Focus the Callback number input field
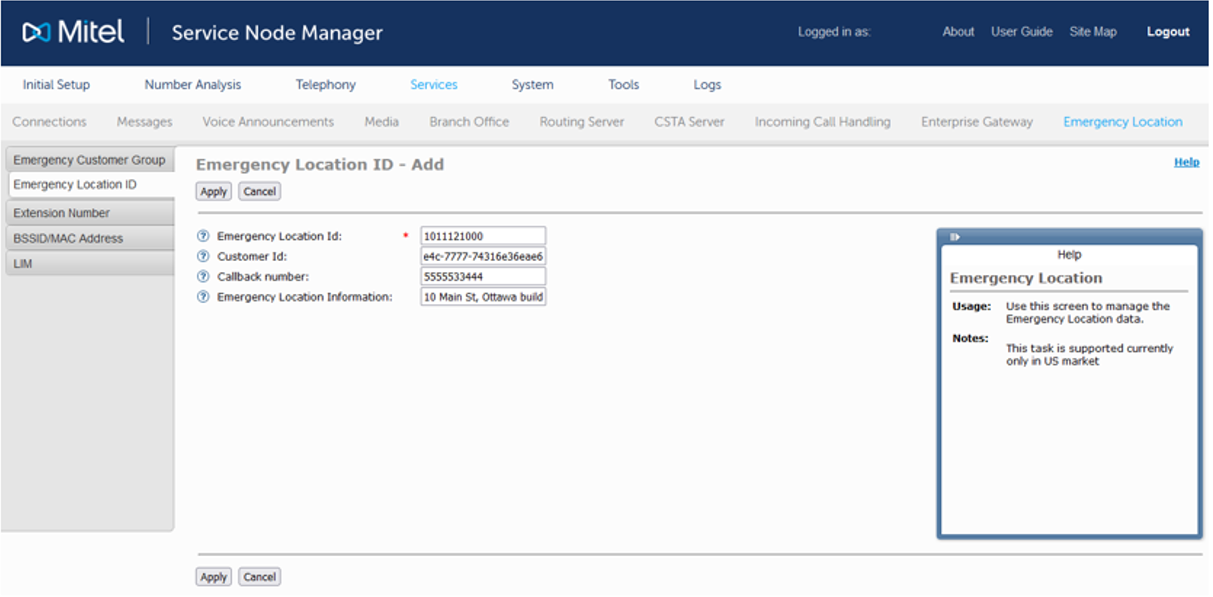The image size is (1213, 597). click(x=483, y=277)
